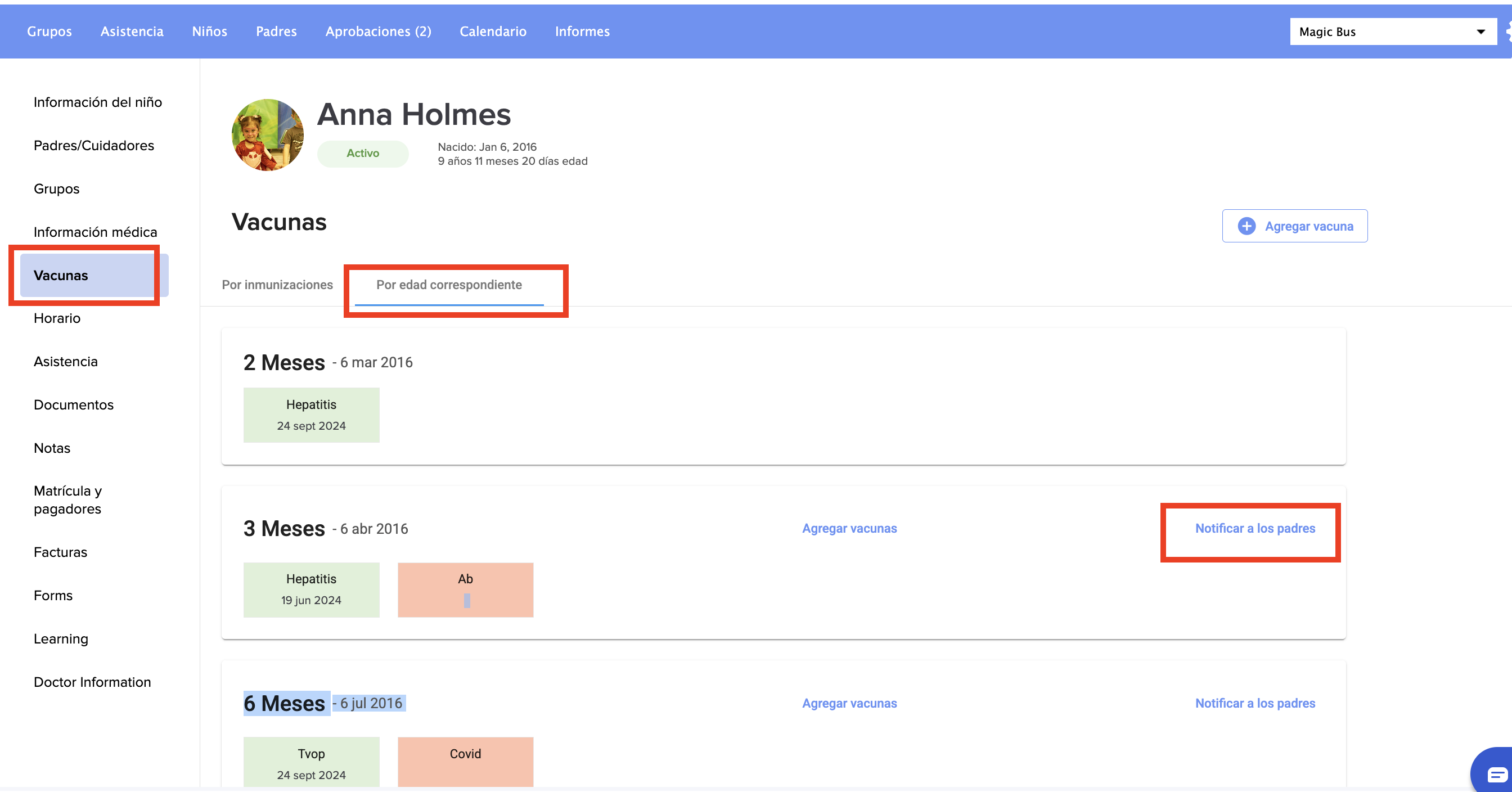This screenshot has width=1512, height=792.
Task: Select Por edad correspondiente tab
Action: pos(448,285)
